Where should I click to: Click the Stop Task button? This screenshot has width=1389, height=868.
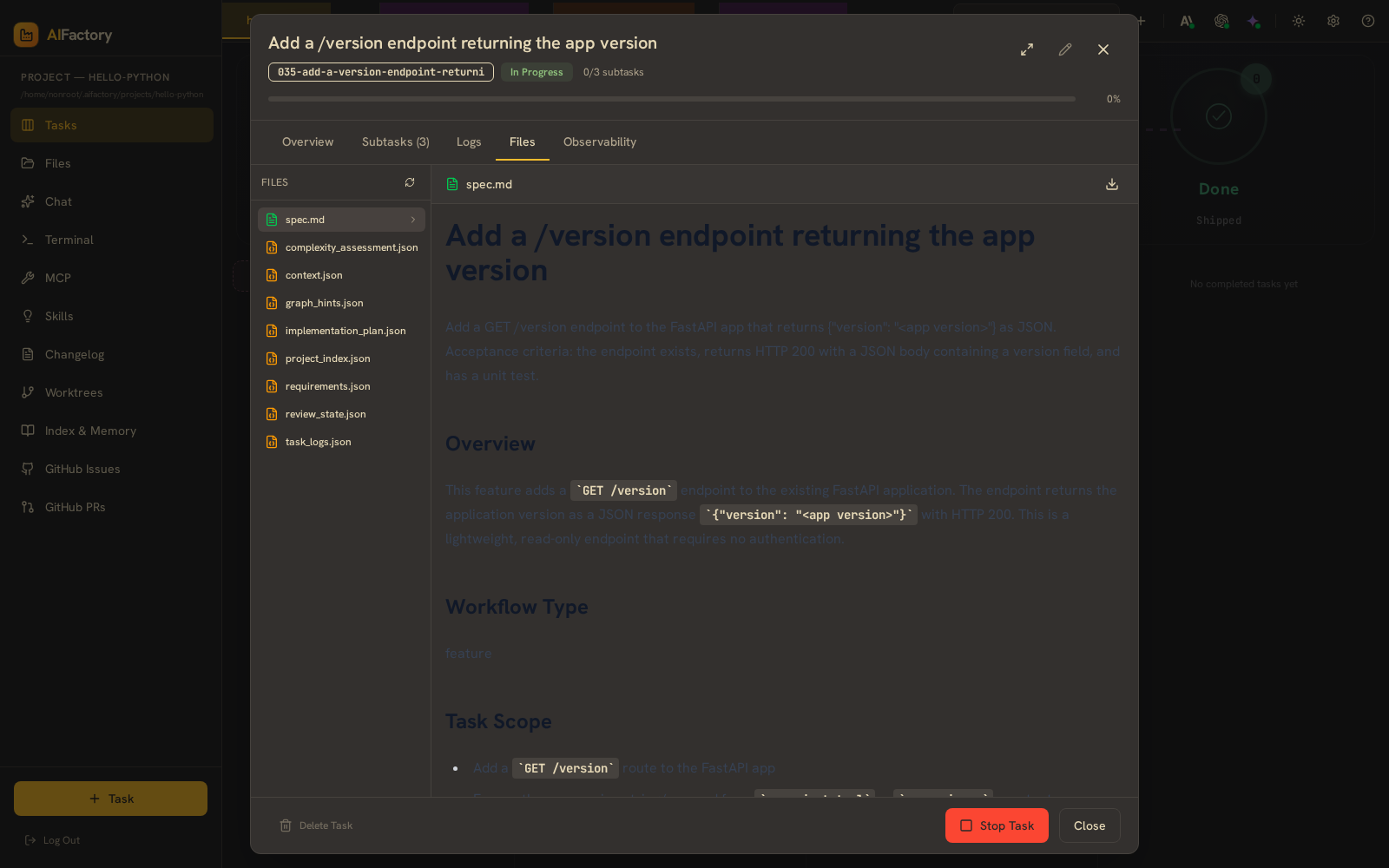coord(997,825)
